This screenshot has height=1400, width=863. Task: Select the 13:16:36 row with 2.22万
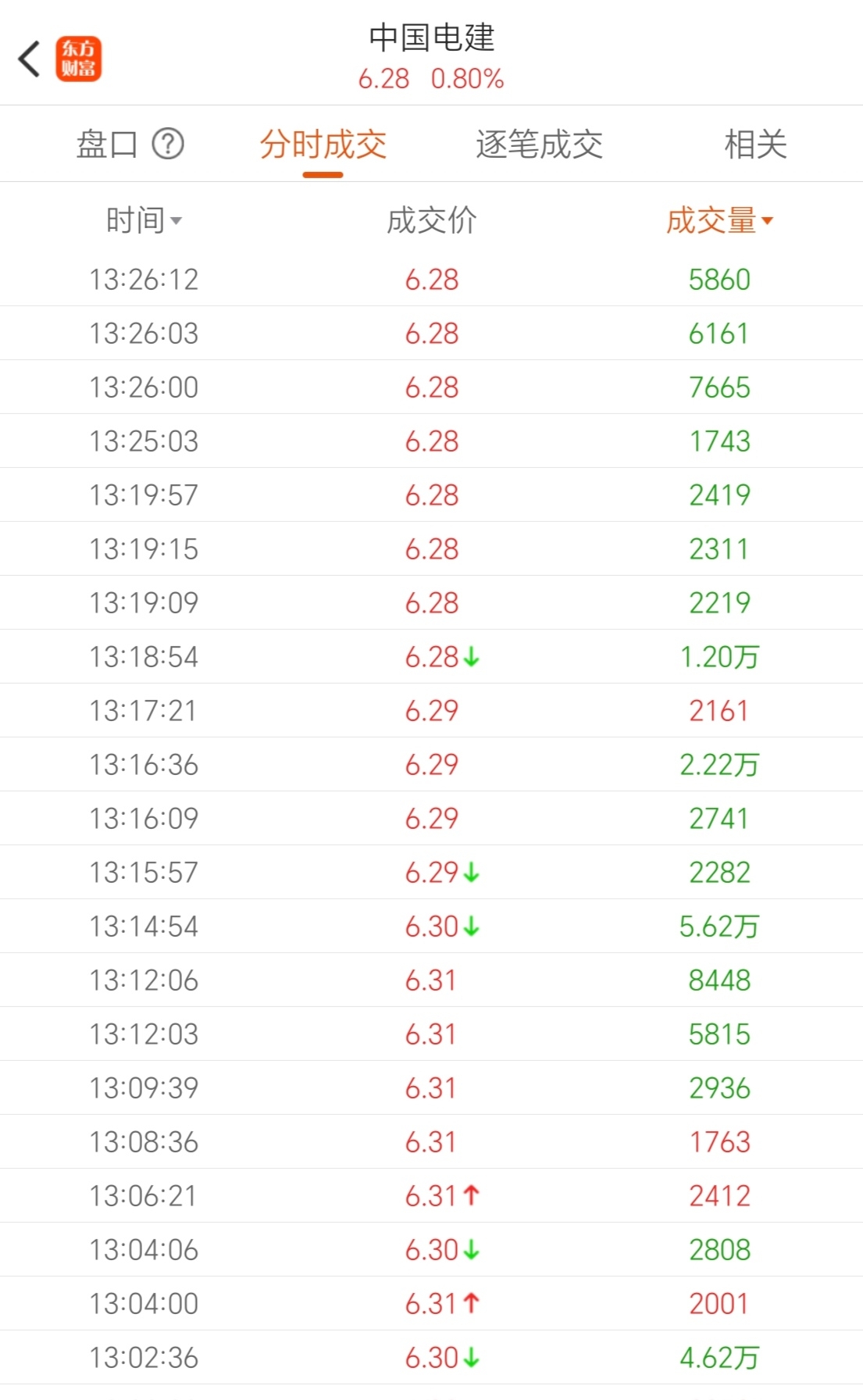pyautogui.click(x=431, y=765)
